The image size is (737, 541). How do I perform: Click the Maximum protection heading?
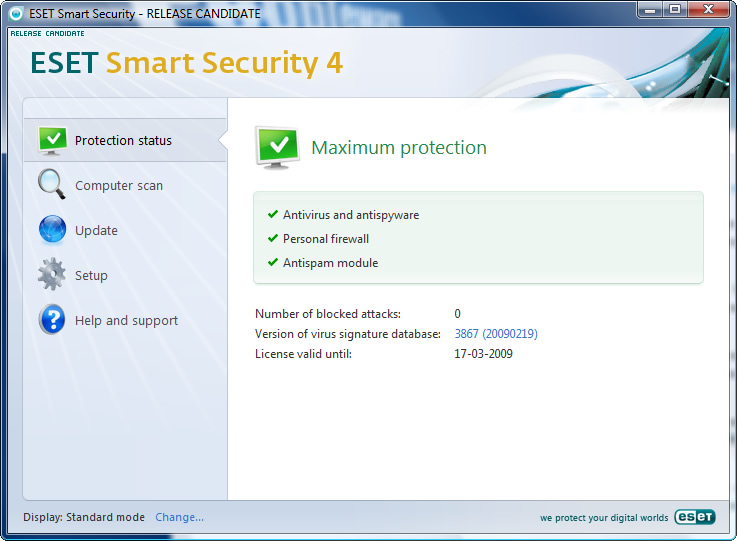399,148
